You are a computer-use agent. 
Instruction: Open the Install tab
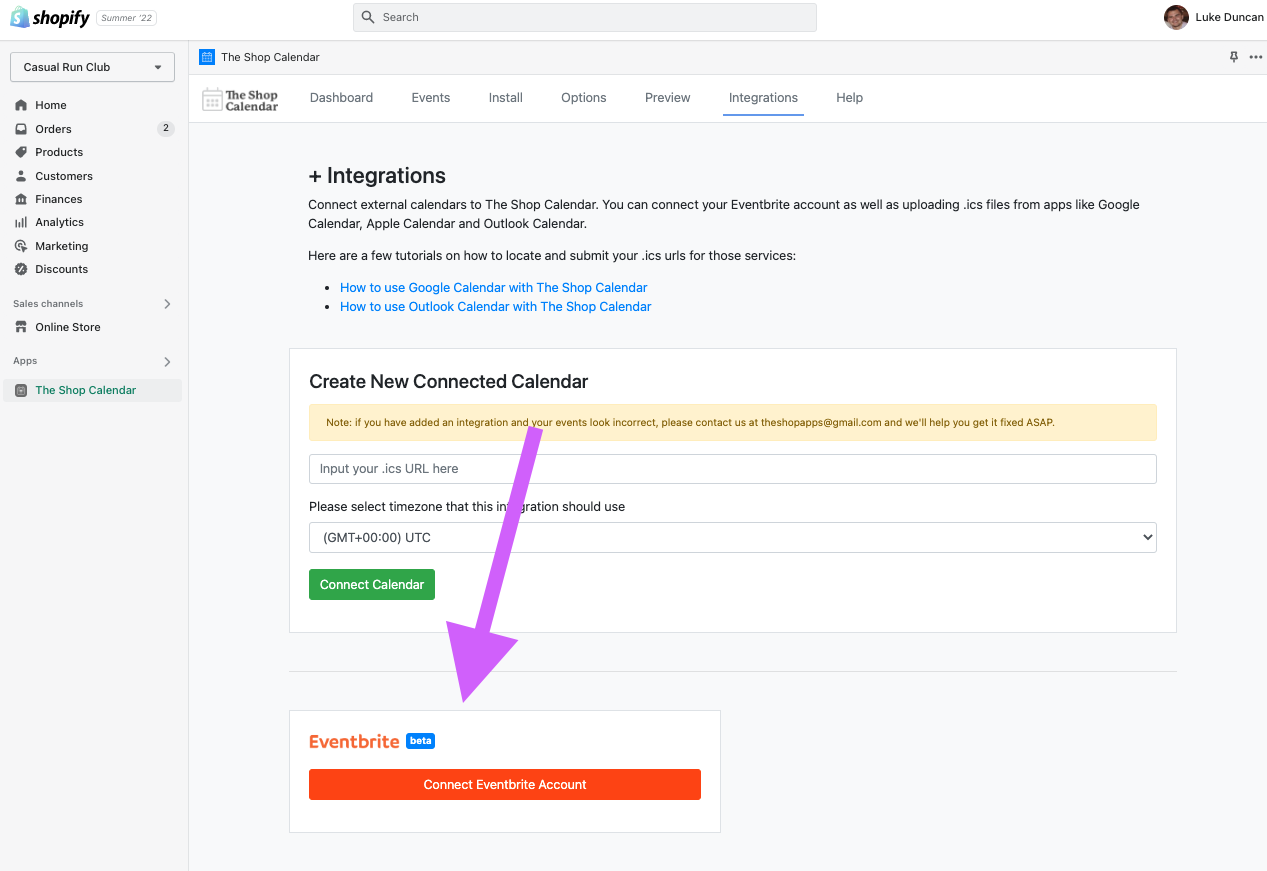pyautogui.click(x=506, y=98)
